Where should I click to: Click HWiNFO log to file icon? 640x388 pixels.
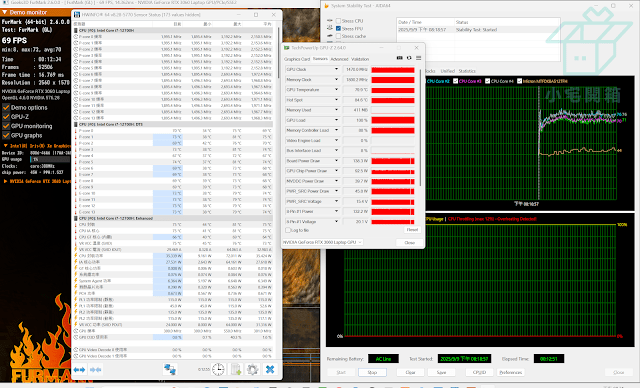tap(236, 370)
